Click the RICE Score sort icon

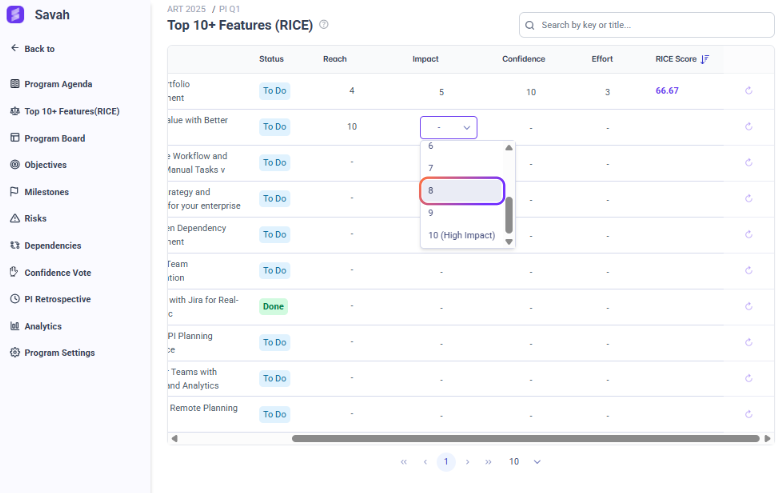pos(705,59)
